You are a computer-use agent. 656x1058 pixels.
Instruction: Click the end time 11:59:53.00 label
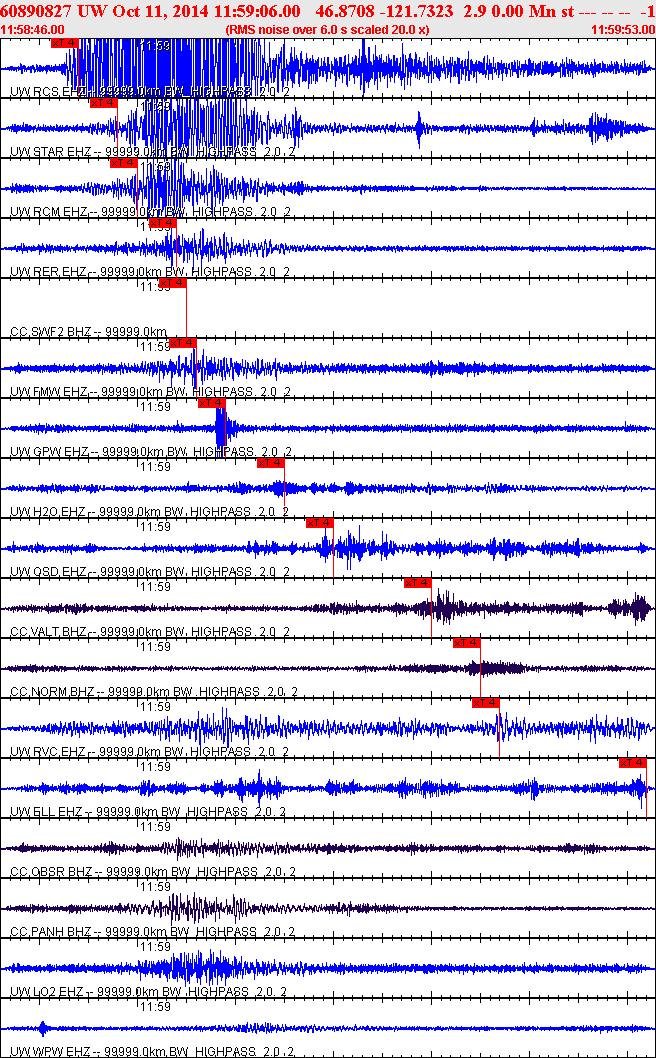tap(622, 30)
